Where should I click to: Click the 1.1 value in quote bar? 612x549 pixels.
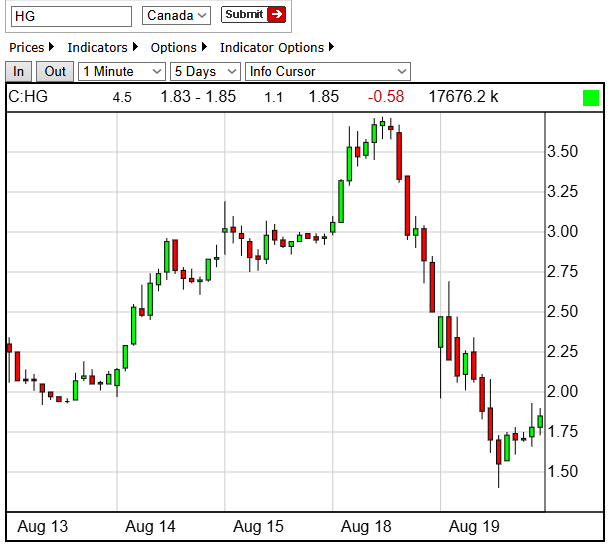(x=274, y=98)
